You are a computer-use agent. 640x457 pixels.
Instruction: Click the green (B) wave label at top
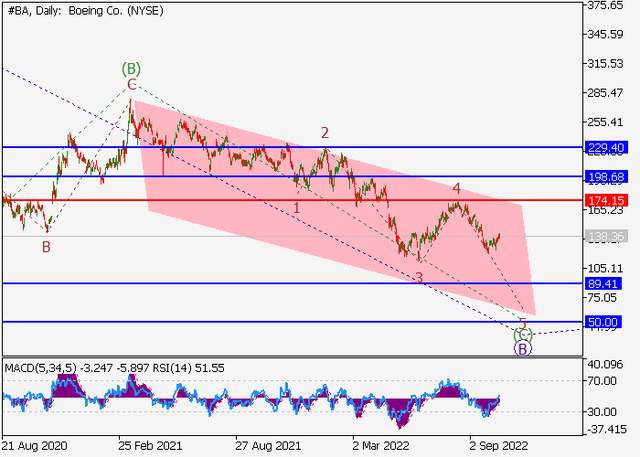pos(131,69)
